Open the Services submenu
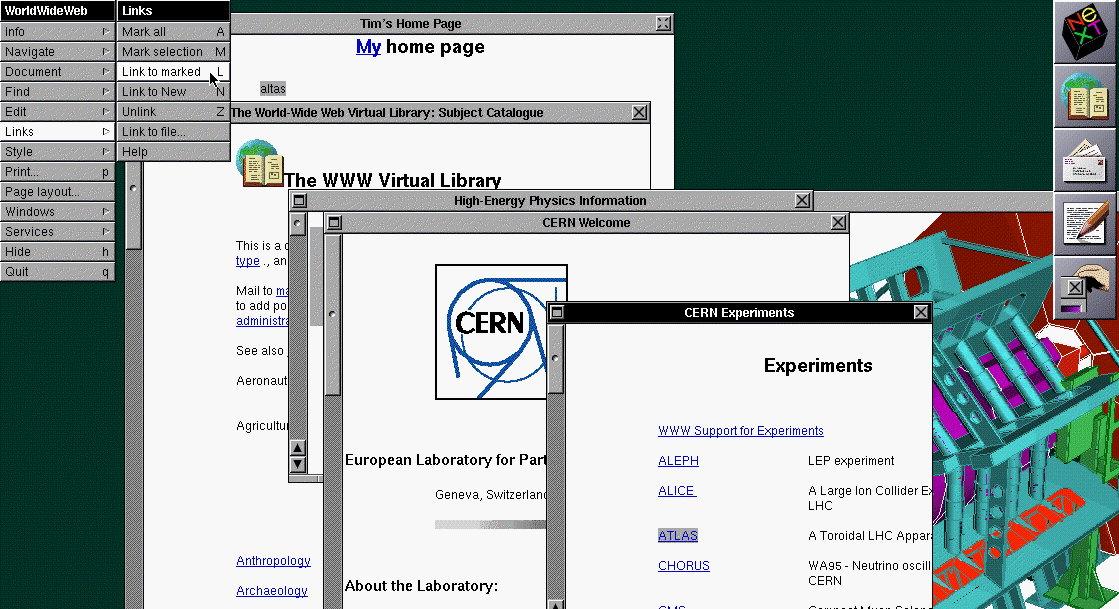 (57, 231)
